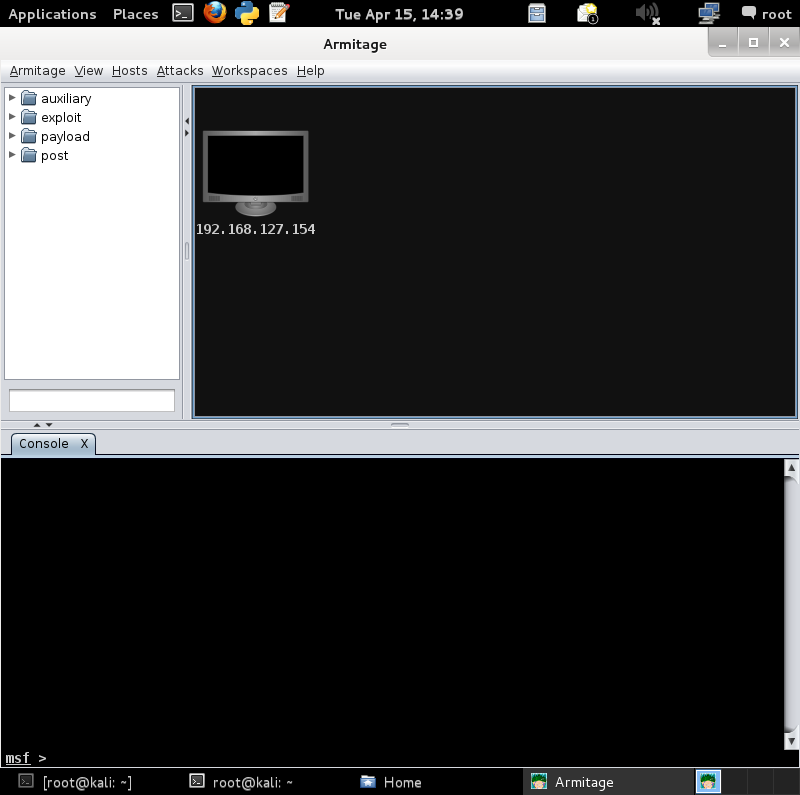Open the Attacks menu
The image size is (800, 795).
(x=179, y=71)
